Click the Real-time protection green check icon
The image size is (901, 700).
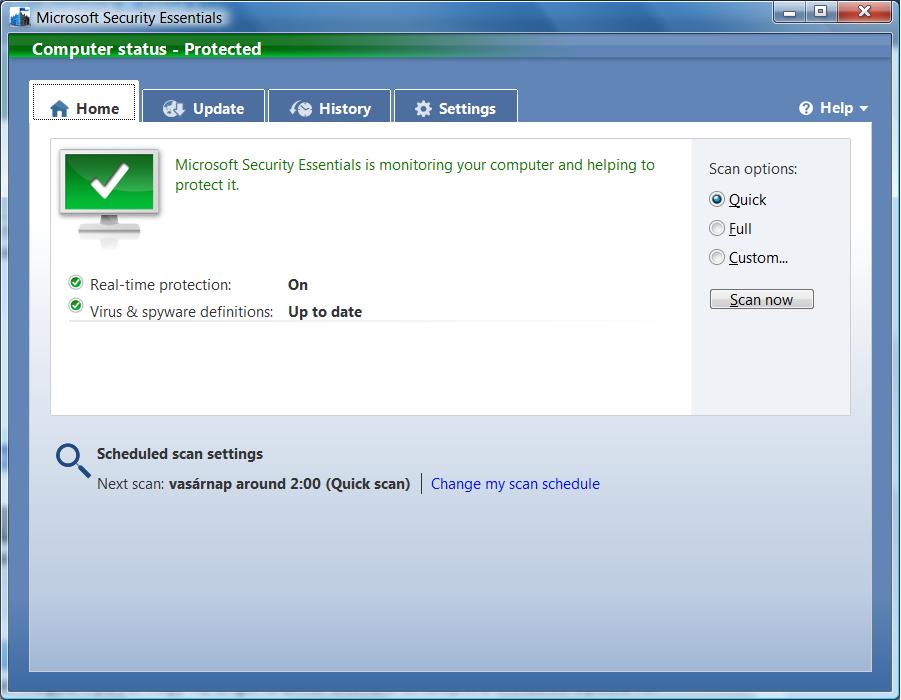76,283
